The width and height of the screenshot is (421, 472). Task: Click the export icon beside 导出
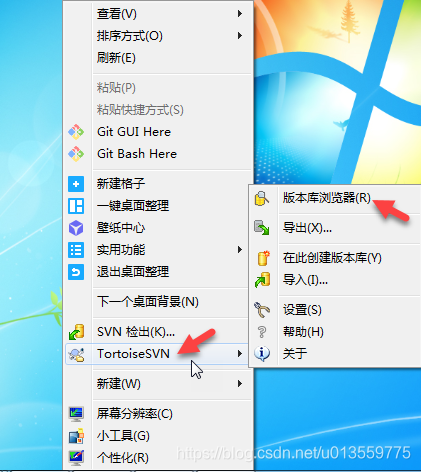point(262,228)
